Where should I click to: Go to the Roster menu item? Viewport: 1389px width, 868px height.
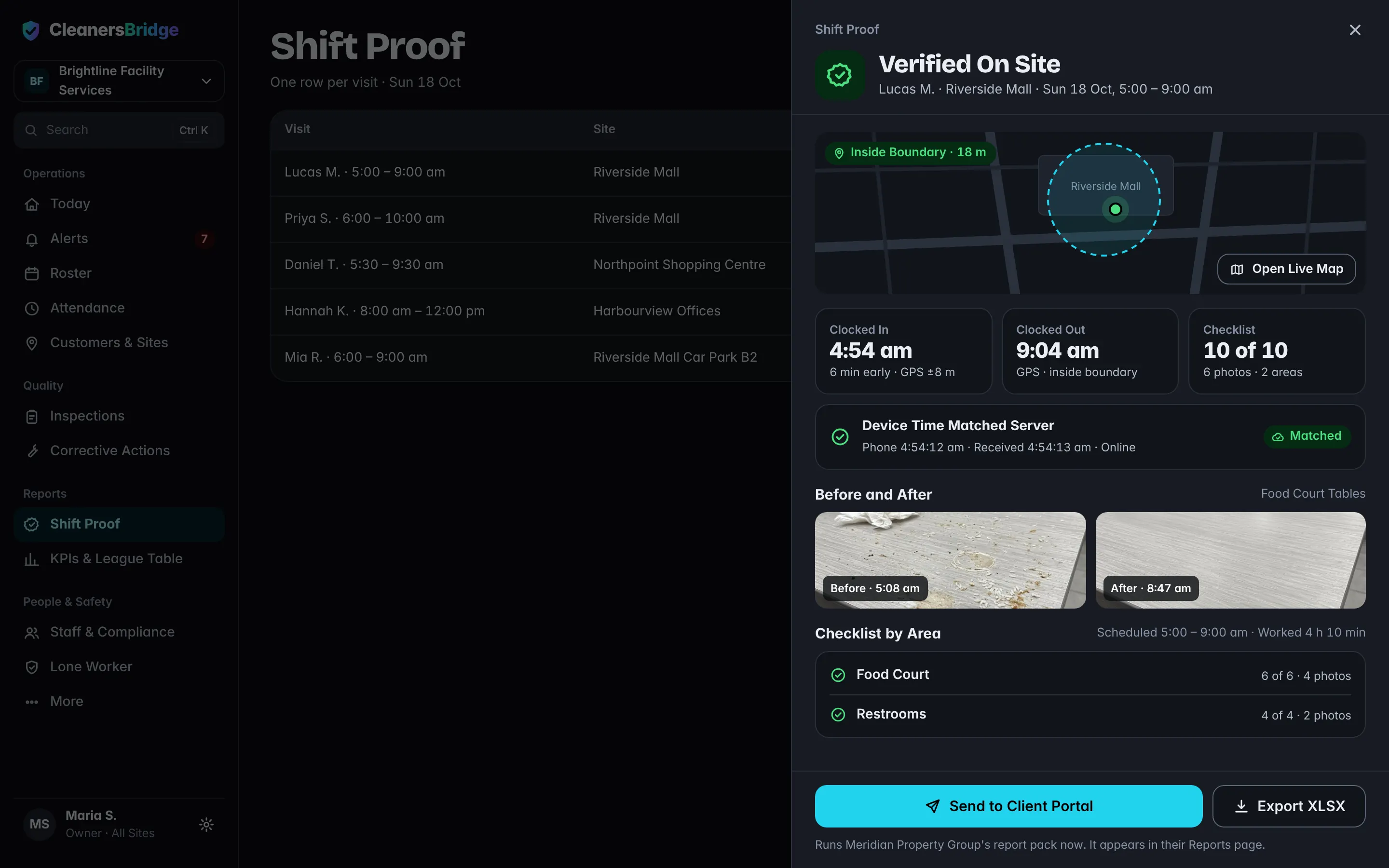pos(119,273)
